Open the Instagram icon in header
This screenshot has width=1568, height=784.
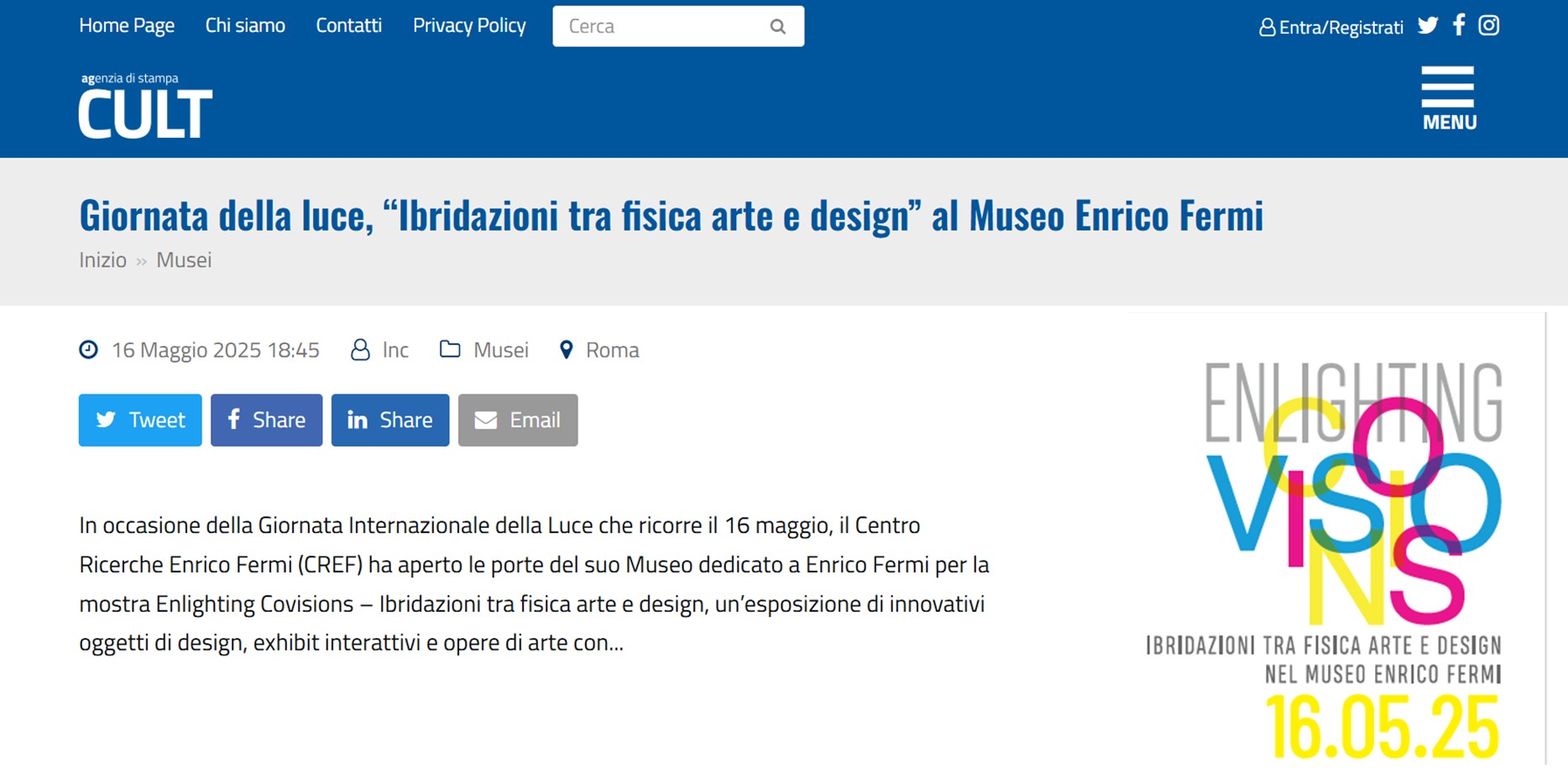click(1489, 25)
